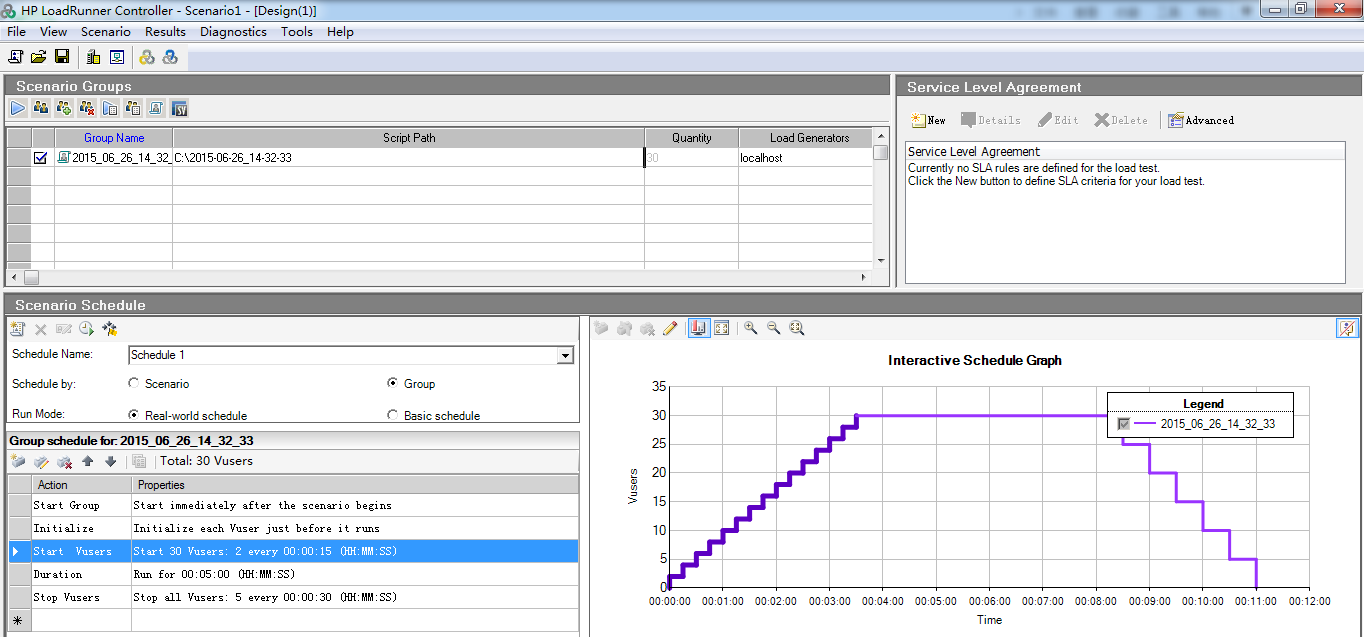Click the script-with-user icon in Scenario Groups toolbar
The height and width of the screenshot is (637, 1364).
click(156, 108)
